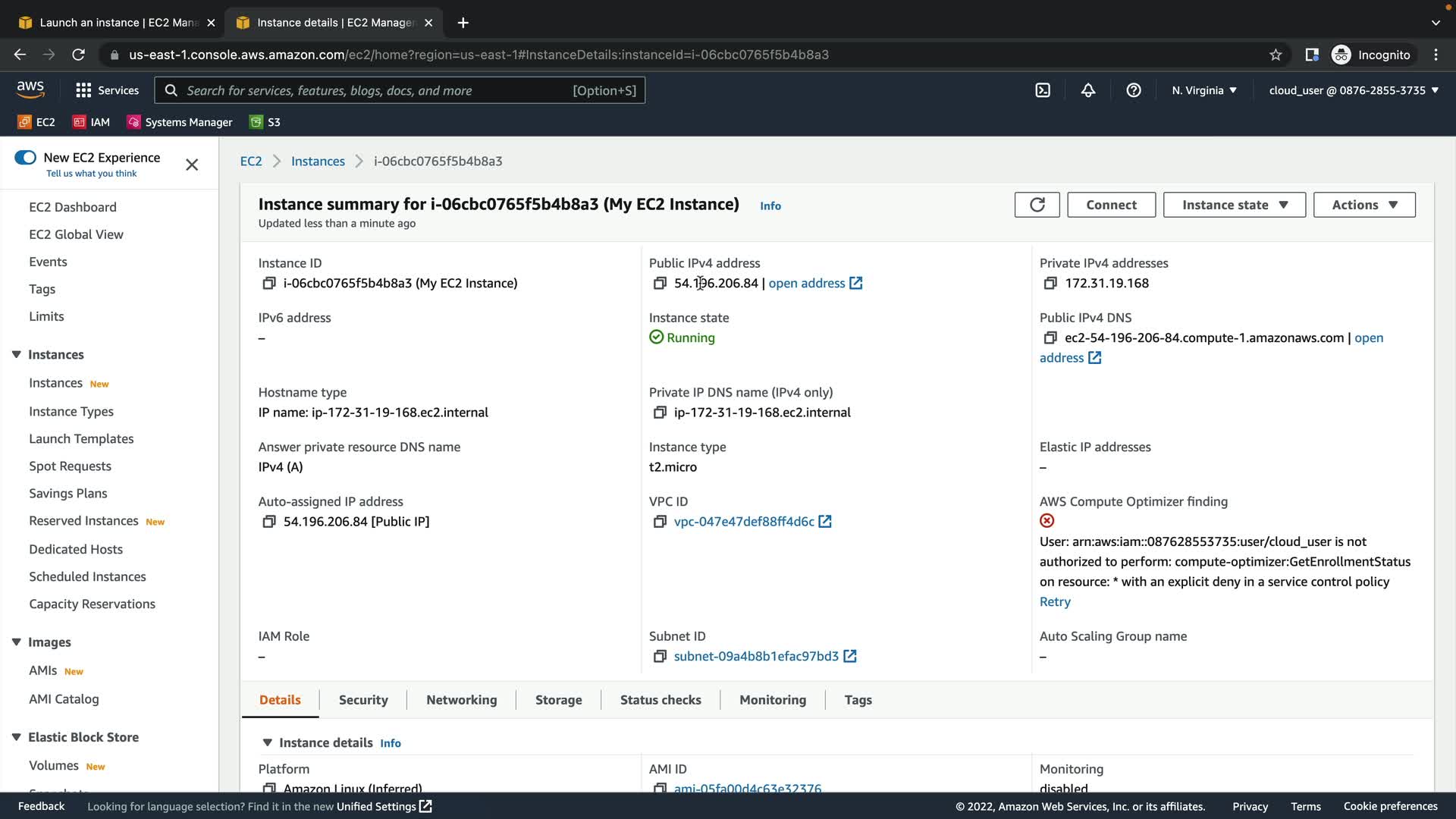Collapse the Instances sidebar section
The width and height of the screenshot is (1456, 819).
coord(16,354)
